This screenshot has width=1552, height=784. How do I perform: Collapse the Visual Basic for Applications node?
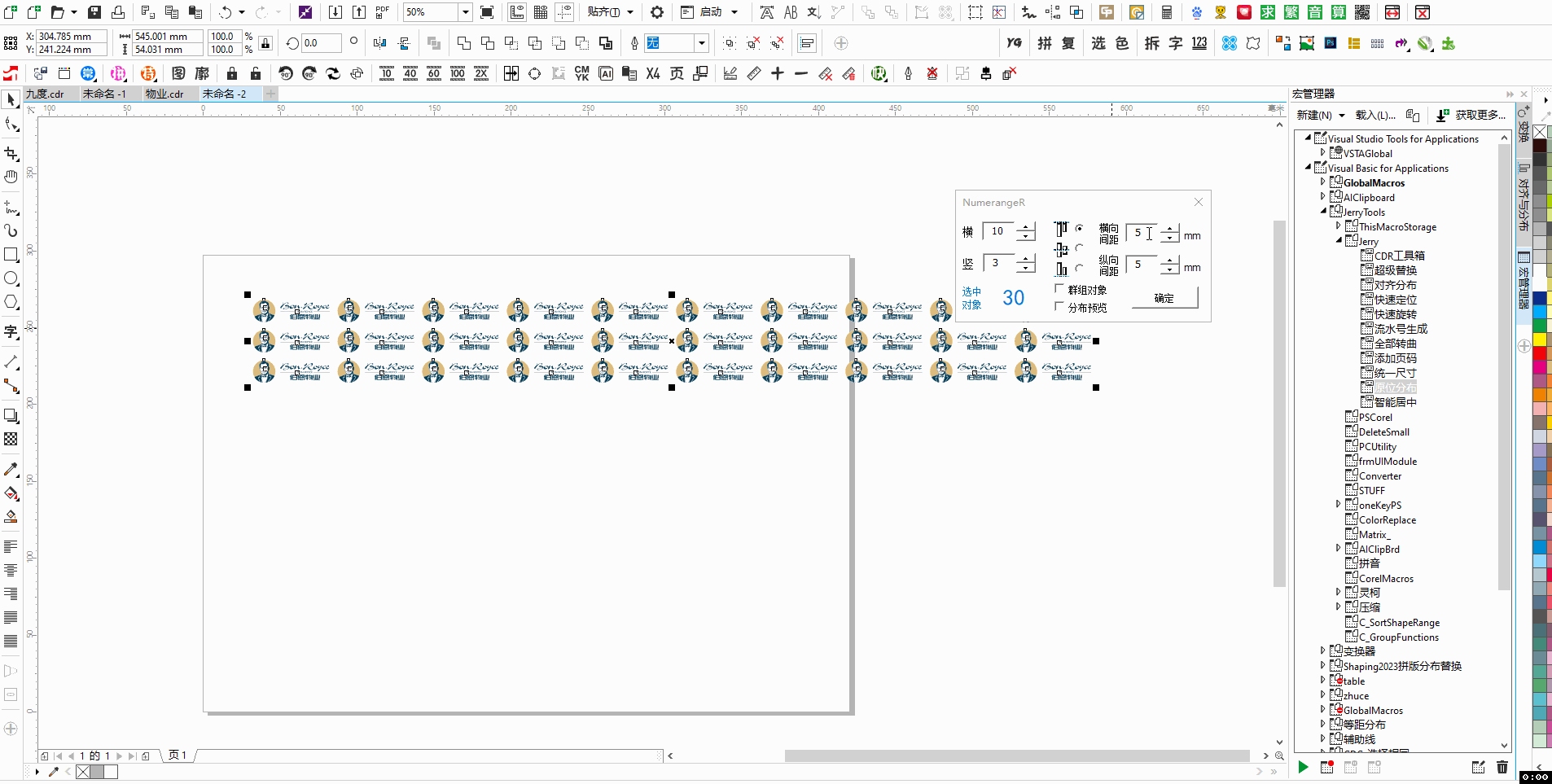(x=1309, y=168)
